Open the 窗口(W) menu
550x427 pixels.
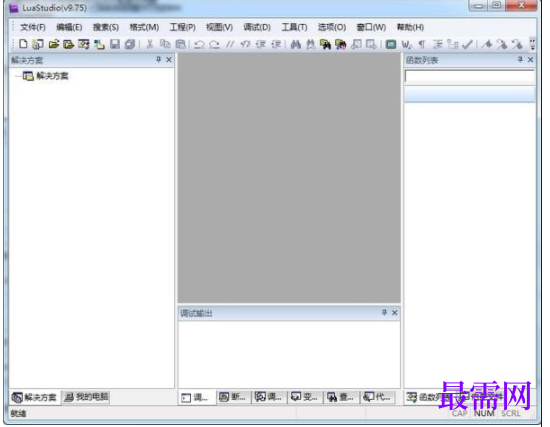[x=371, y=27]
